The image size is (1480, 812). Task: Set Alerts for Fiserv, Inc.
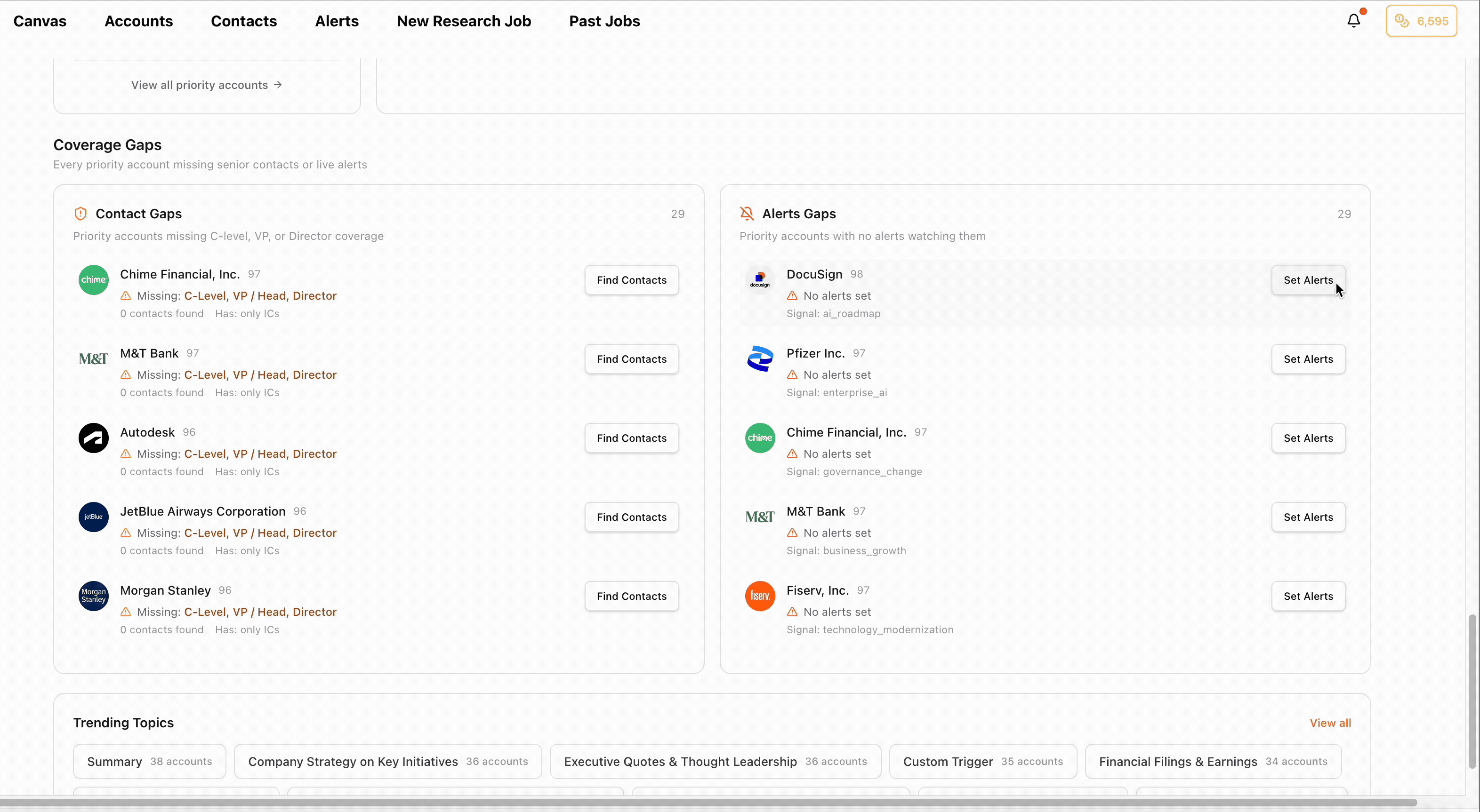1308,596
